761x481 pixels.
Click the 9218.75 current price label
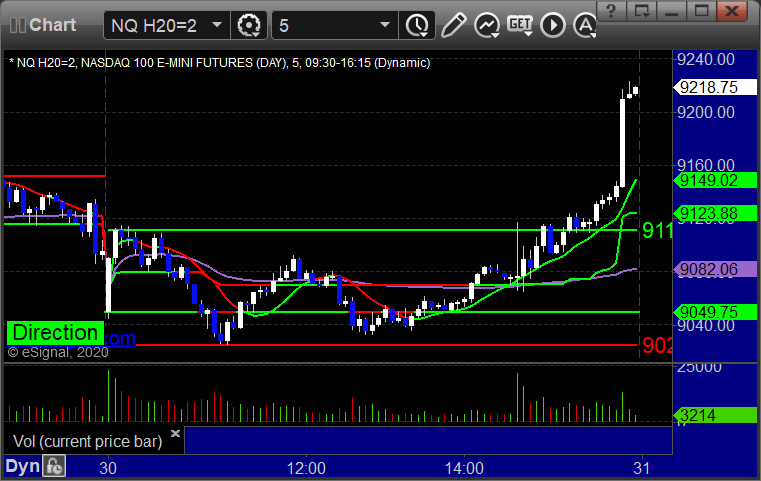click(x=707, y=87)
